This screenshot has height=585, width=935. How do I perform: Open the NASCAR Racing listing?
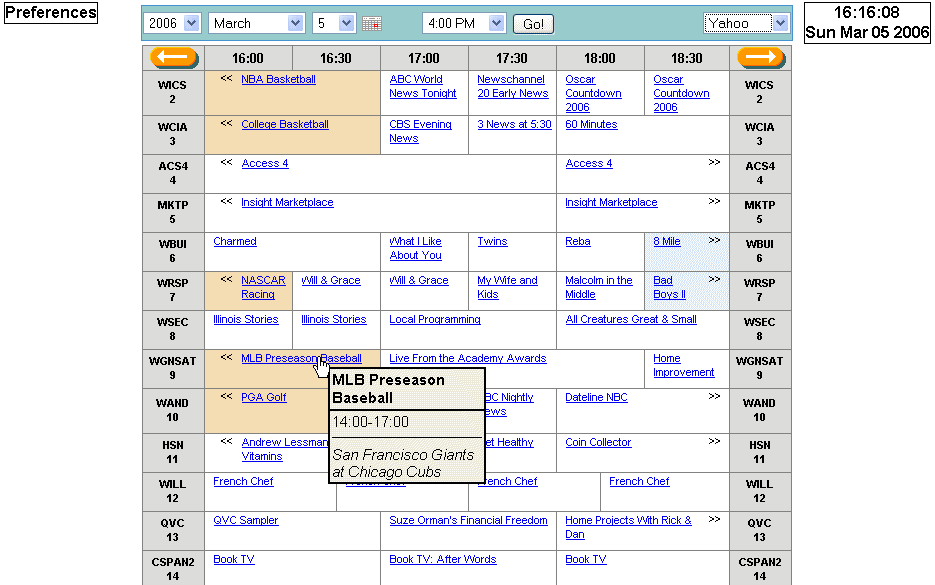point(263,287)
